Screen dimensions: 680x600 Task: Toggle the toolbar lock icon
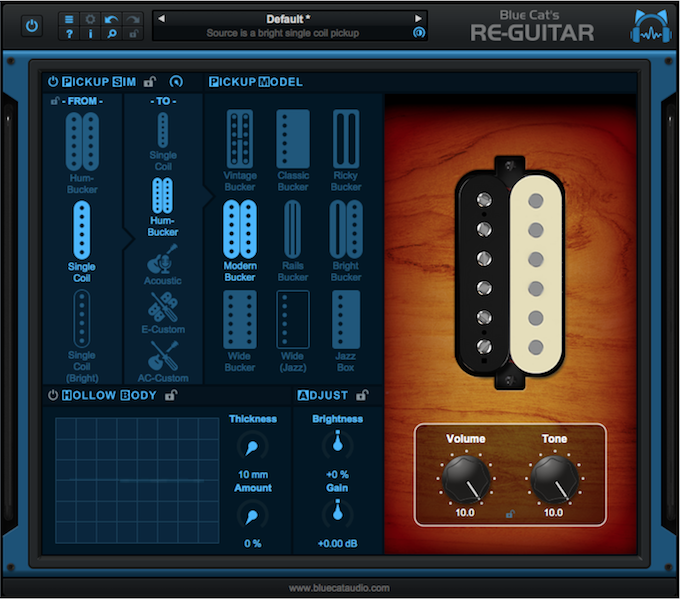[x=134, y=33]
